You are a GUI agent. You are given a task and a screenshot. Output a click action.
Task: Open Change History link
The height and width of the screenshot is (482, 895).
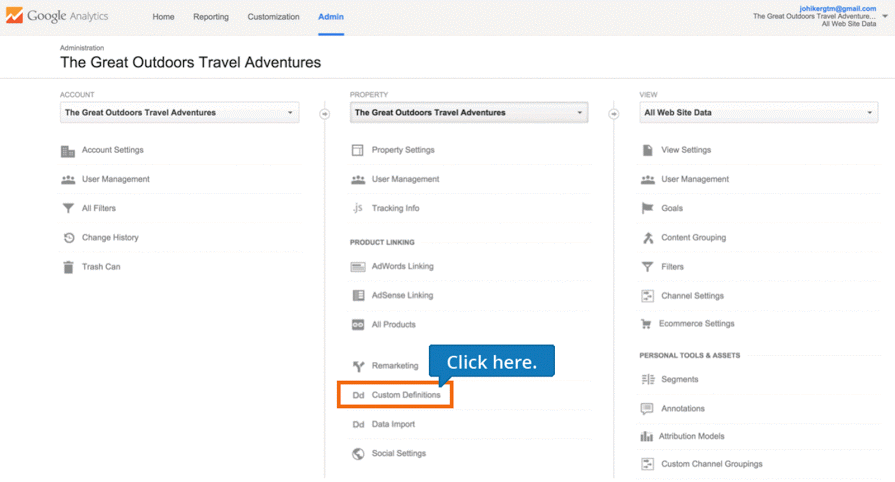[110, 238]
